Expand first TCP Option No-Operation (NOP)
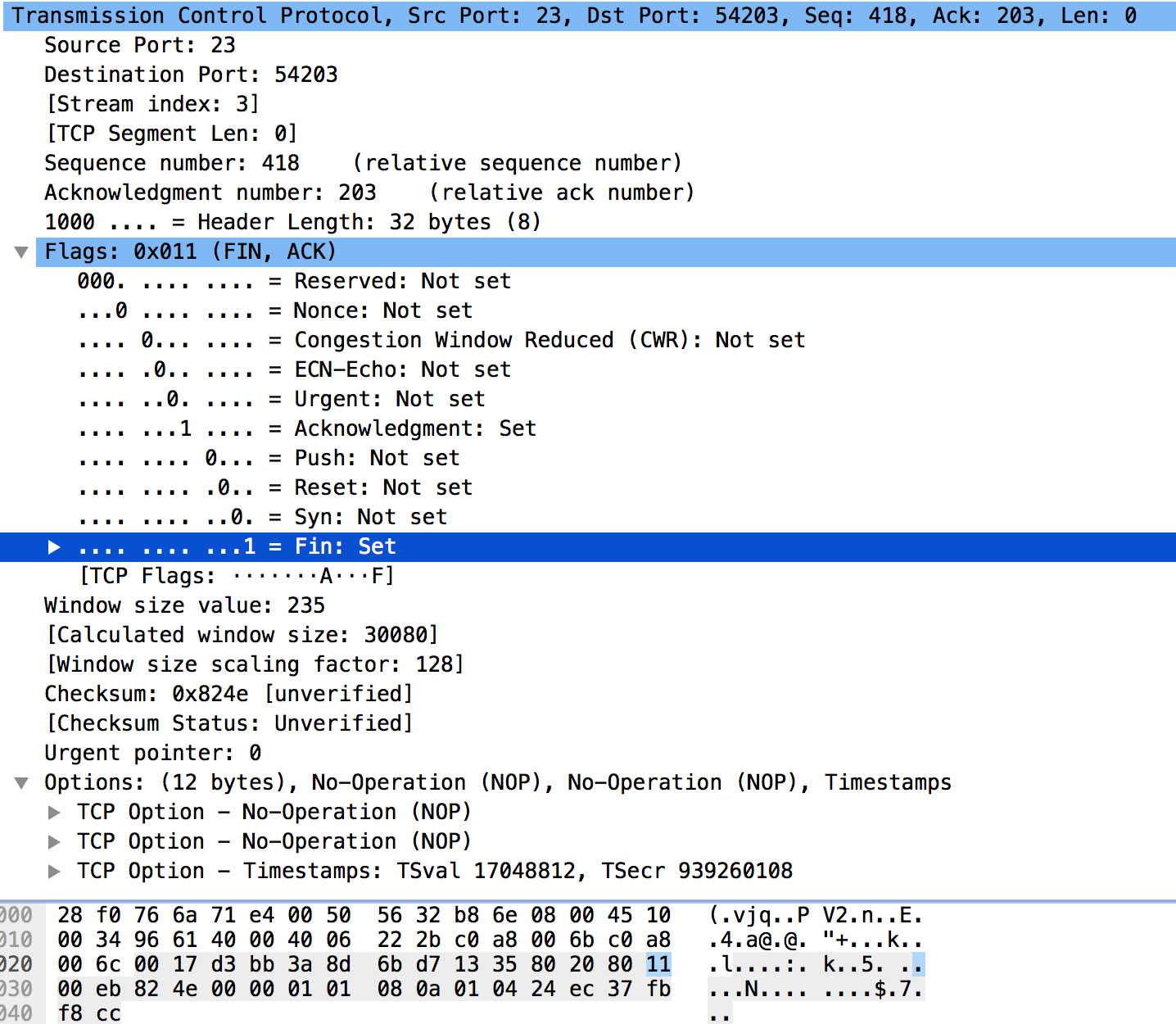The image size is (1176, 1024). coord(54,812)
